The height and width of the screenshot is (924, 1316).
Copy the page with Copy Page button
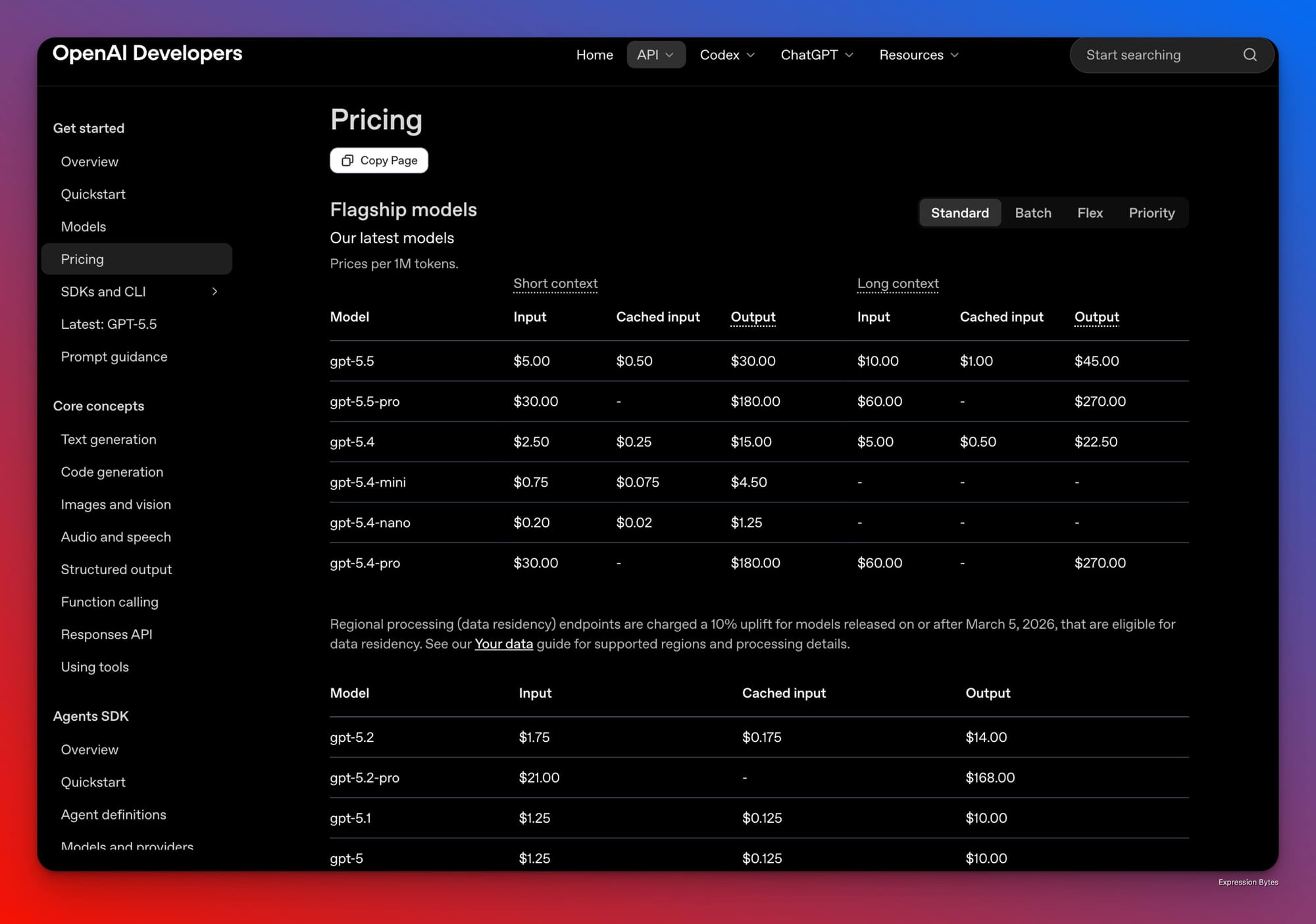point(379,160)
